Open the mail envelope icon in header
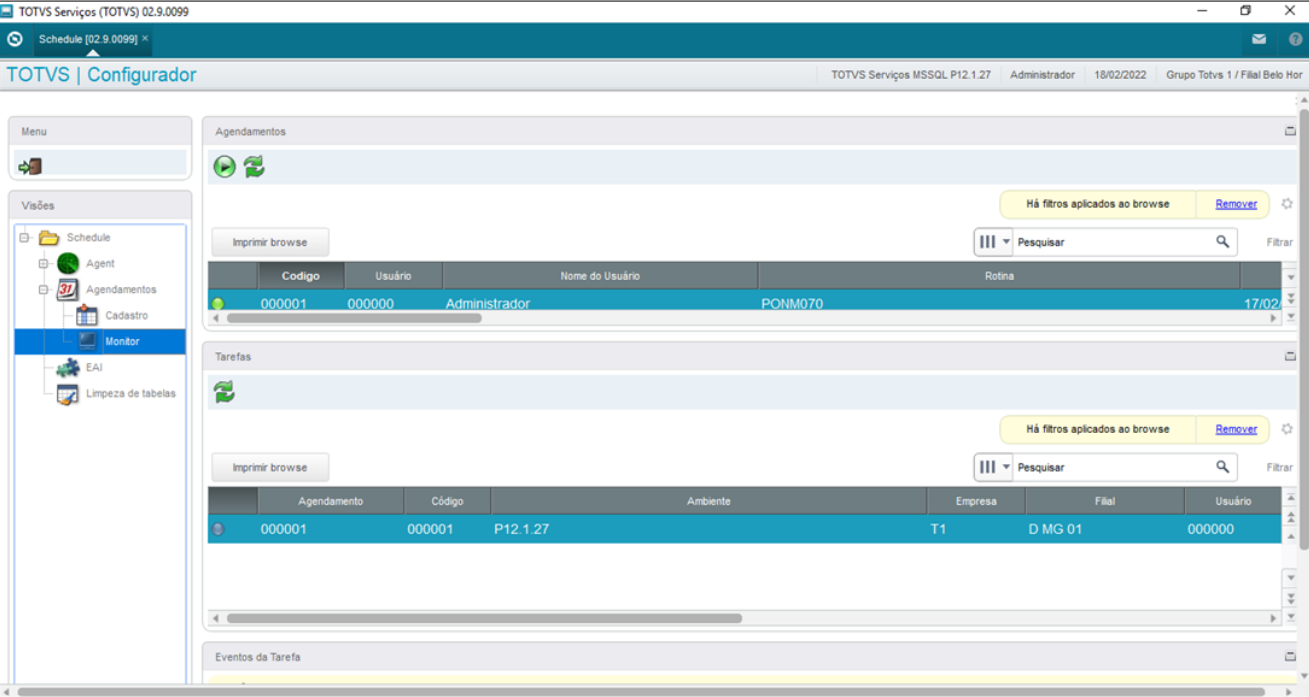The width and height of the screenshot is (1309, 697). click(x=1259, y=40)
